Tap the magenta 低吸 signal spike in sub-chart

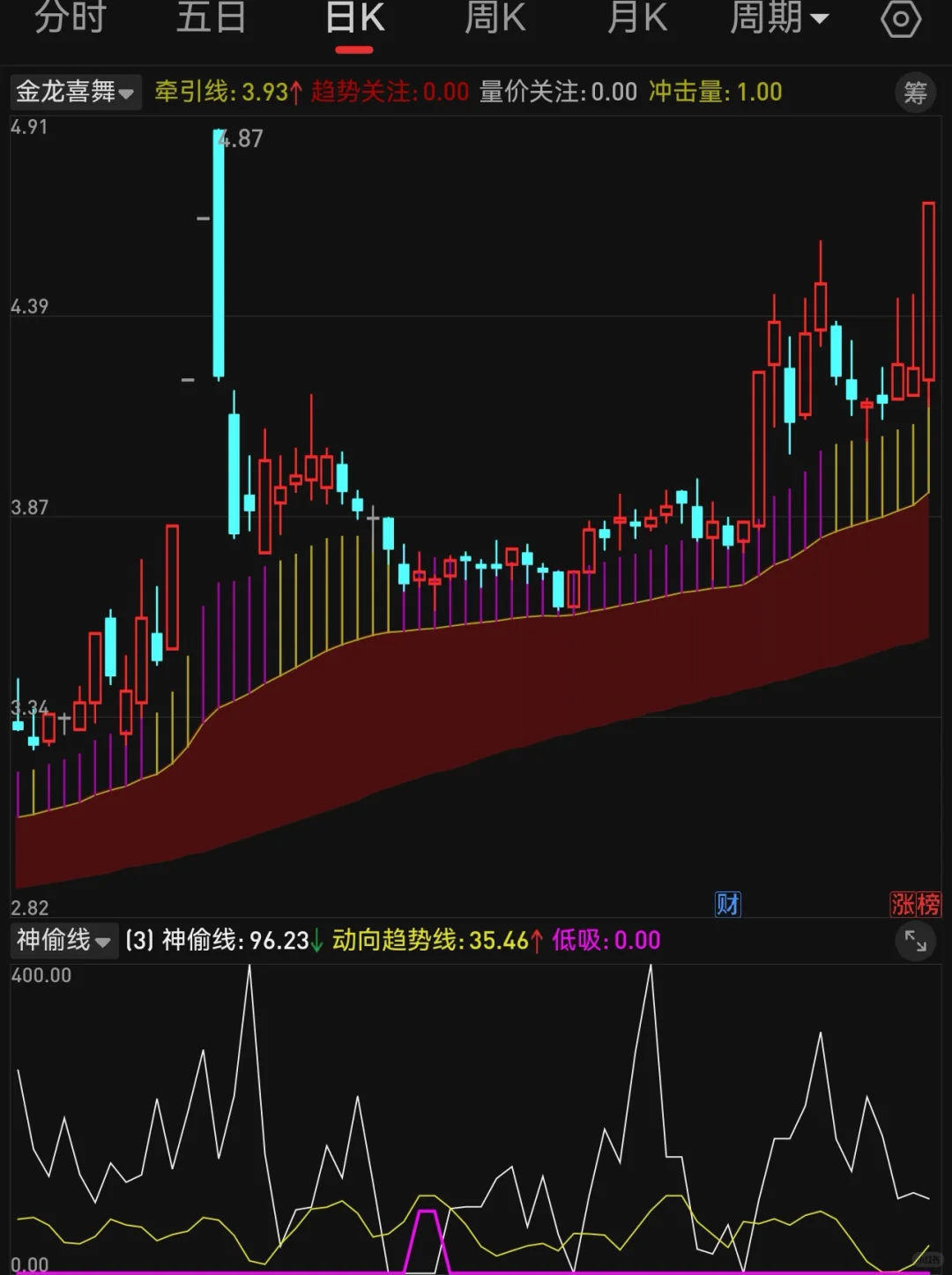coord(427,1241)
